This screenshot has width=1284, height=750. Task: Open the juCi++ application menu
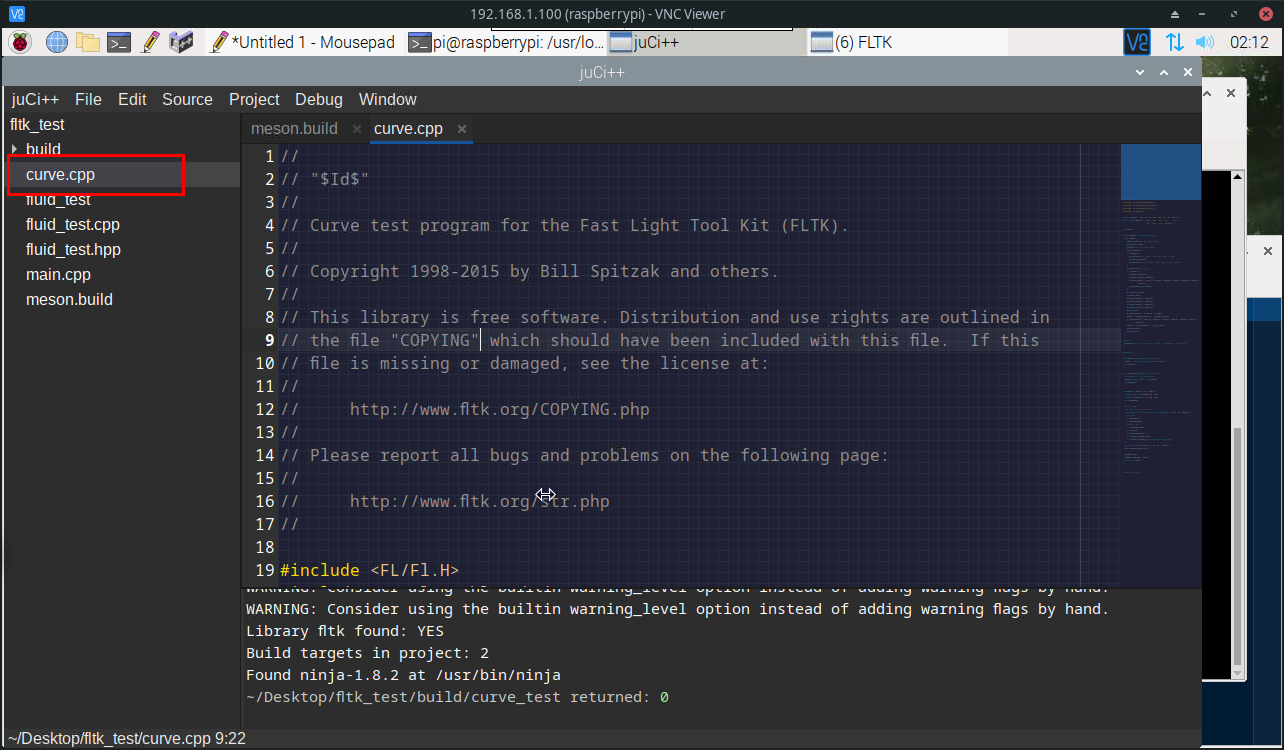pos(35,99)
